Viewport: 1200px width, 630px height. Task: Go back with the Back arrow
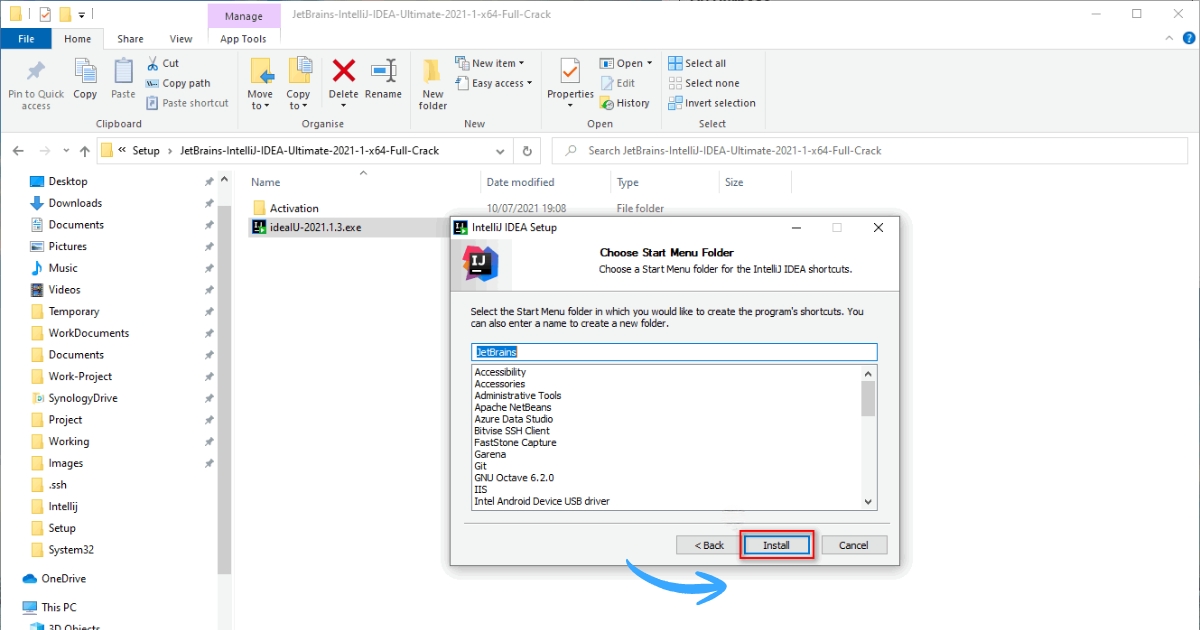pos(19,151)
